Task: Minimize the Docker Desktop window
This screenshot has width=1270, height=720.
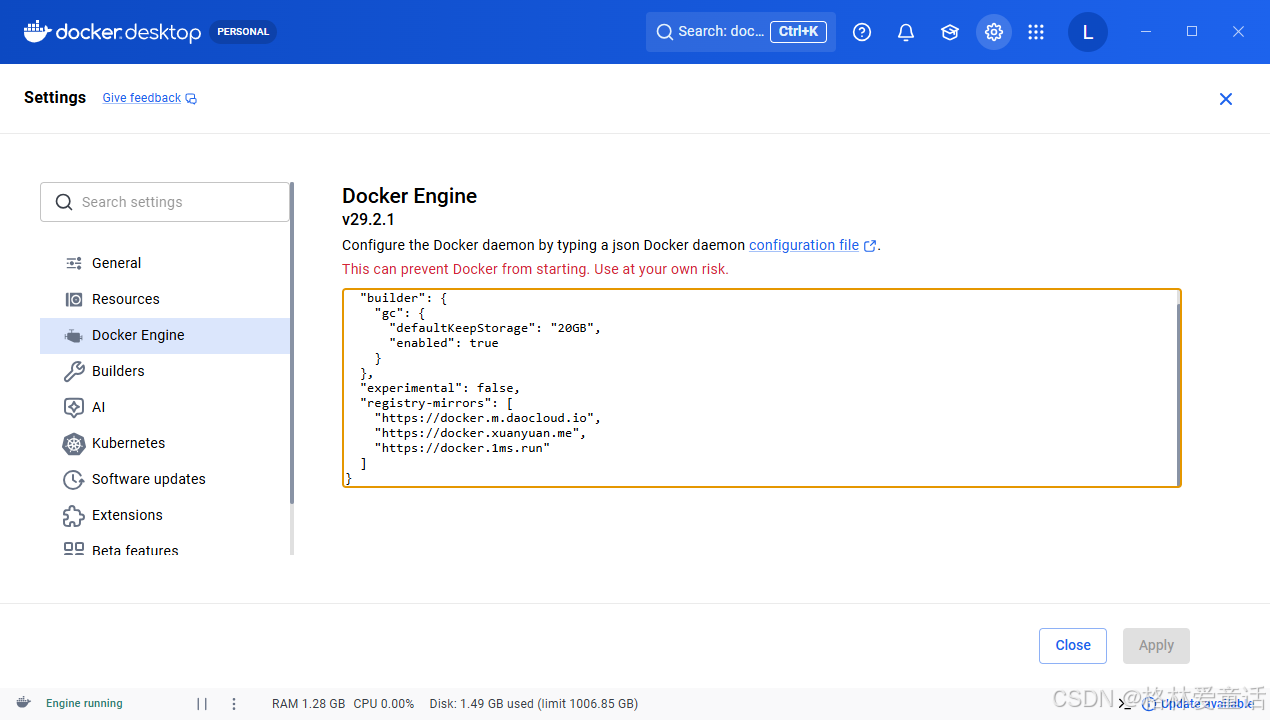Action: pyautogui.click(x=1146, y=32)
